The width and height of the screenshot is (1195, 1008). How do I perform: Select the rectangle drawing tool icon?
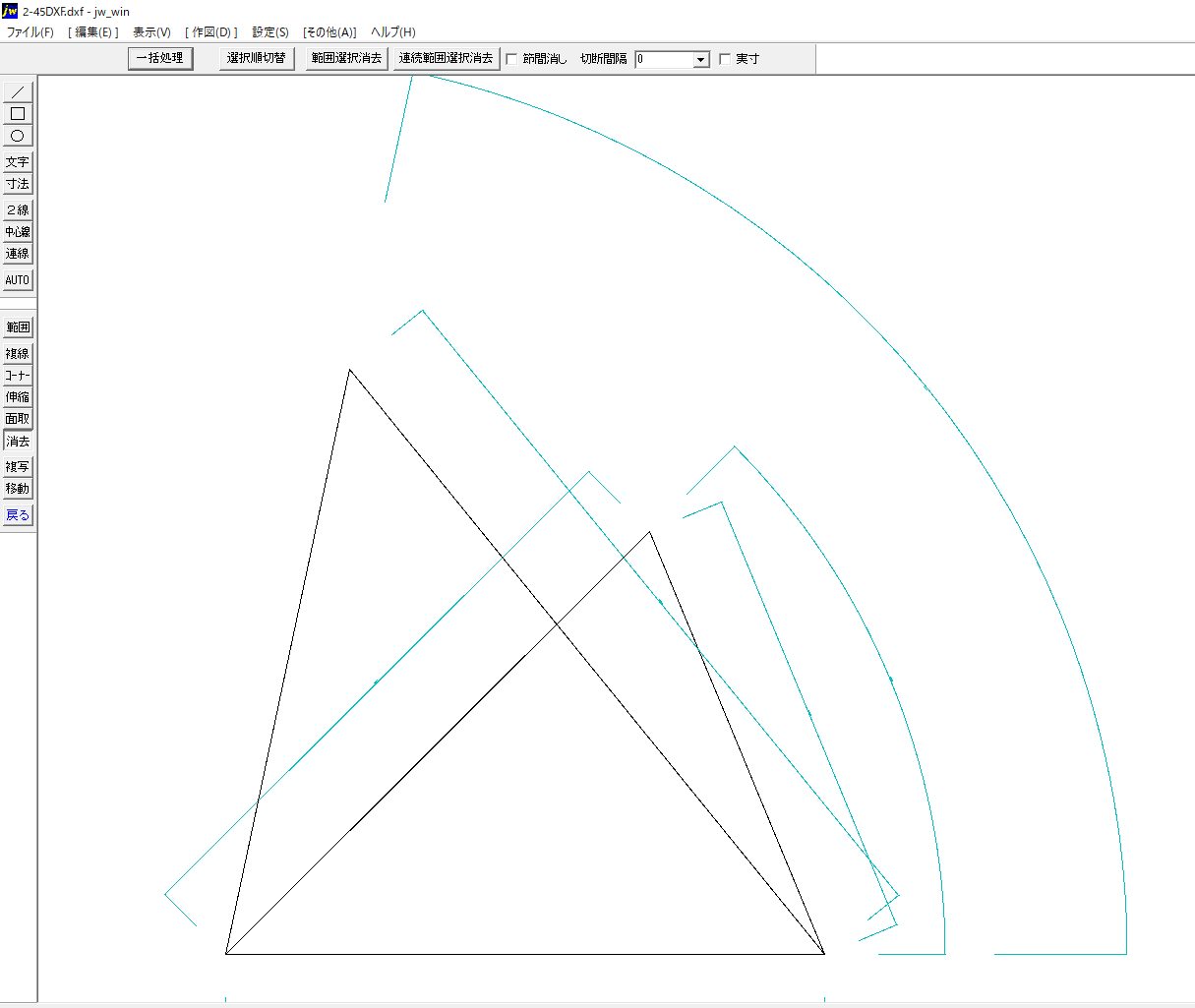[18, 113]
